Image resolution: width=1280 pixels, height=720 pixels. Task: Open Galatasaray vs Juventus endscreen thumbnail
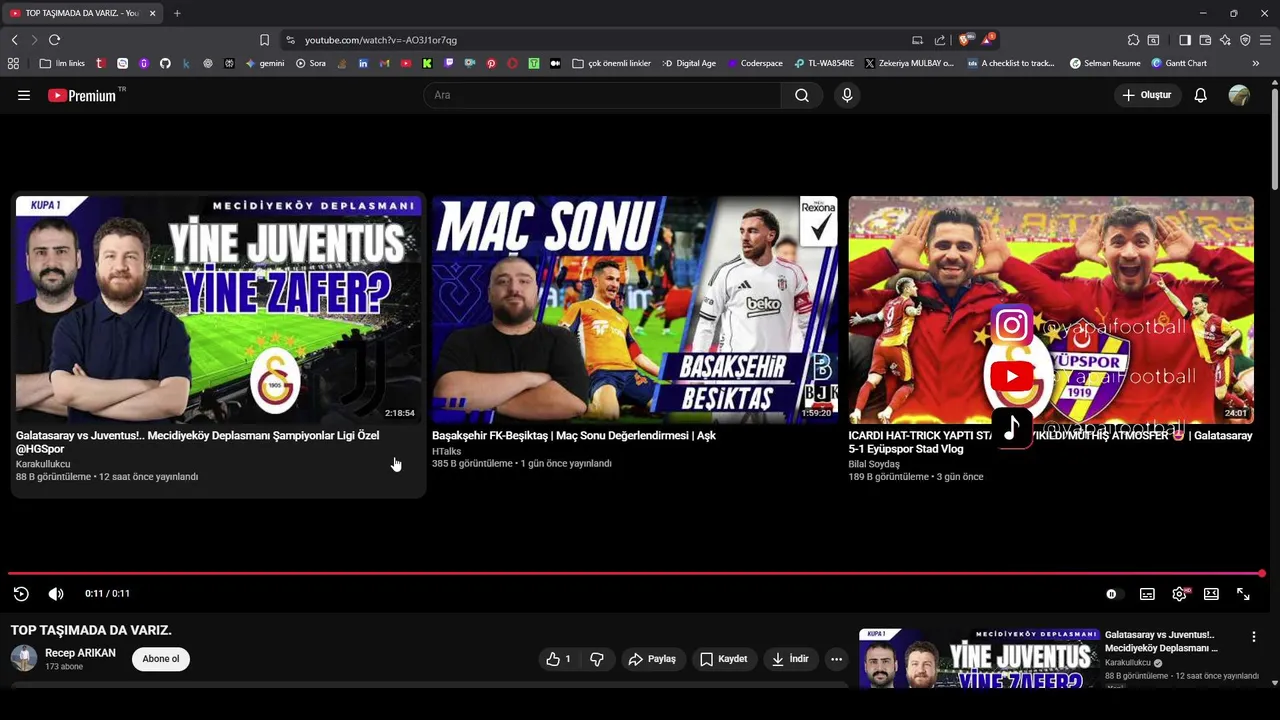[x=218, y=309]
